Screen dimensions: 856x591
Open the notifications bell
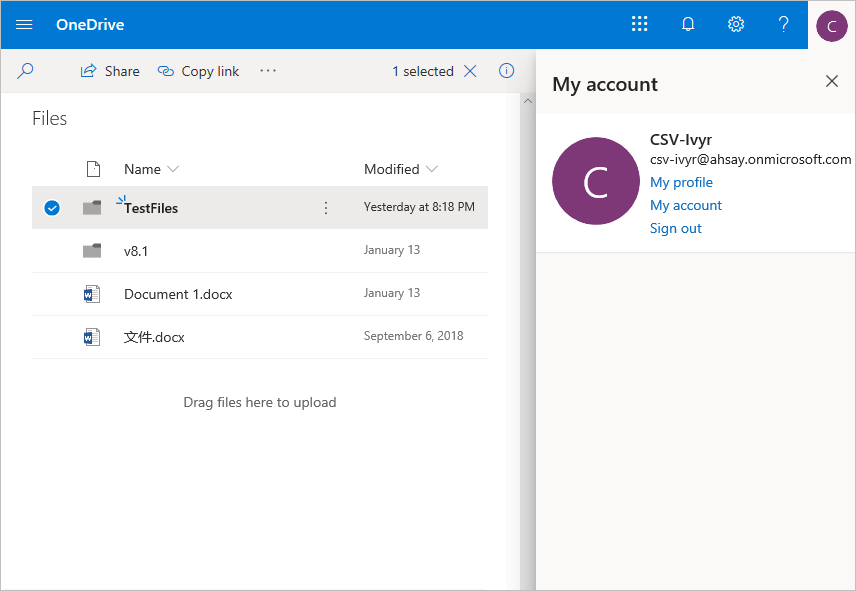[x=688, y=24]
